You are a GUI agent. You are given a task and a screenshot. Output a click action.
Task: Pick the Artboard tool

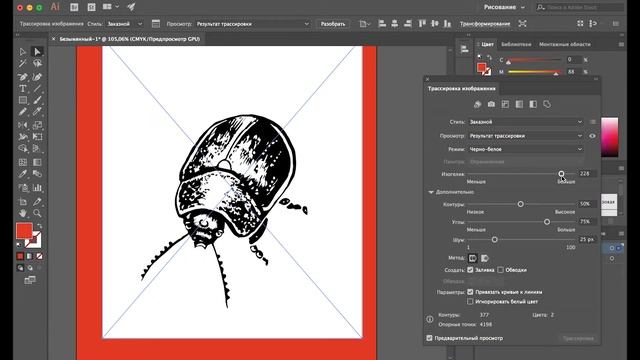(x=22, y=202)
